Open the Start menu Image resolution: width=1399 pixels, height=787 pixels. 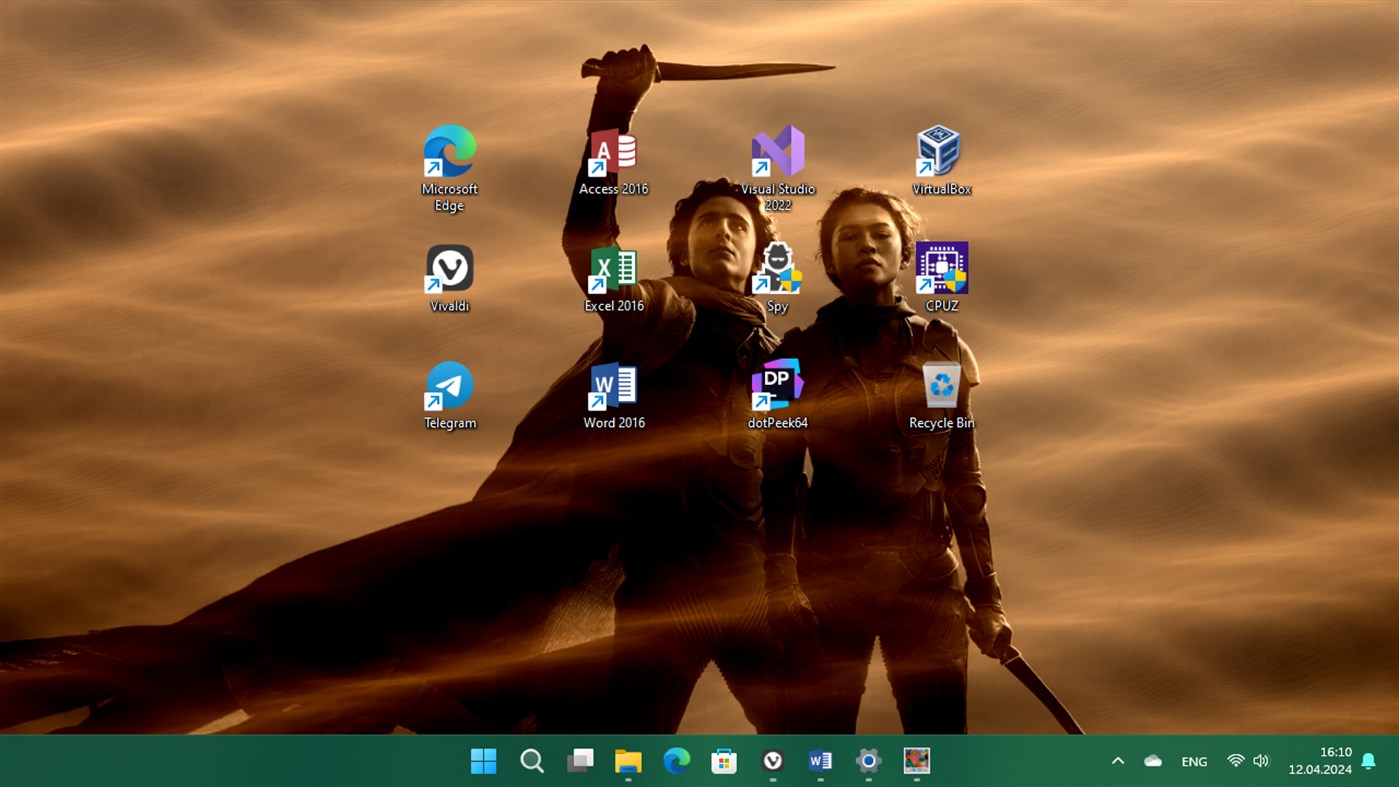483,761
